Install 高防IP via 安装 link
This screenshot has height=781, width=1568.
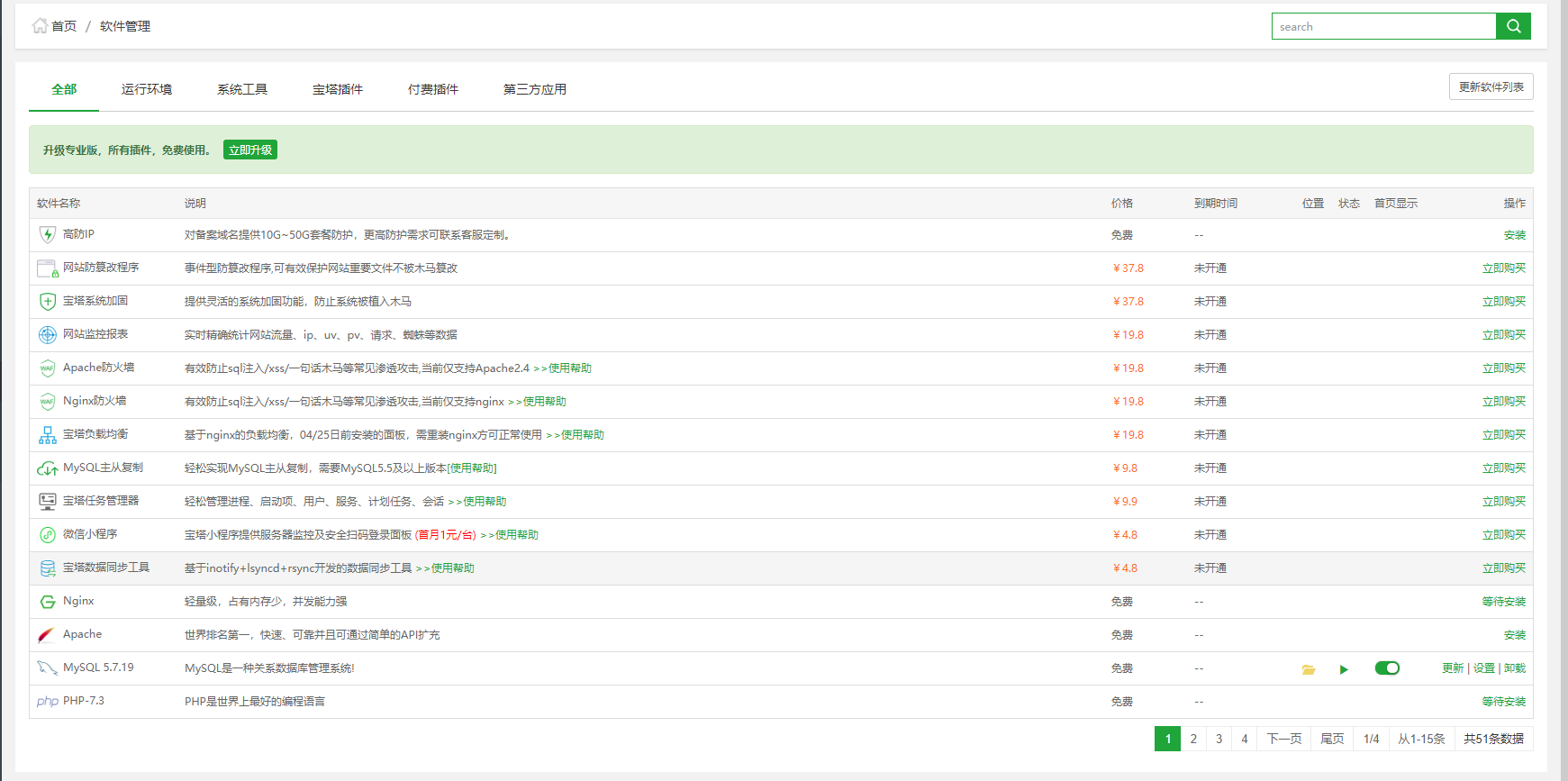[1515, 235]
